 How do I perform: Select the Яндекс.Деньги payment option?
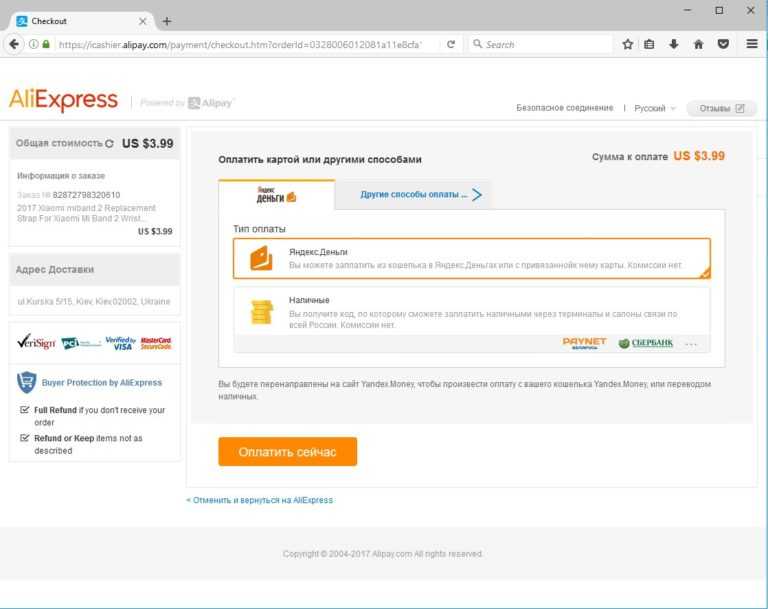coord(472,258)
